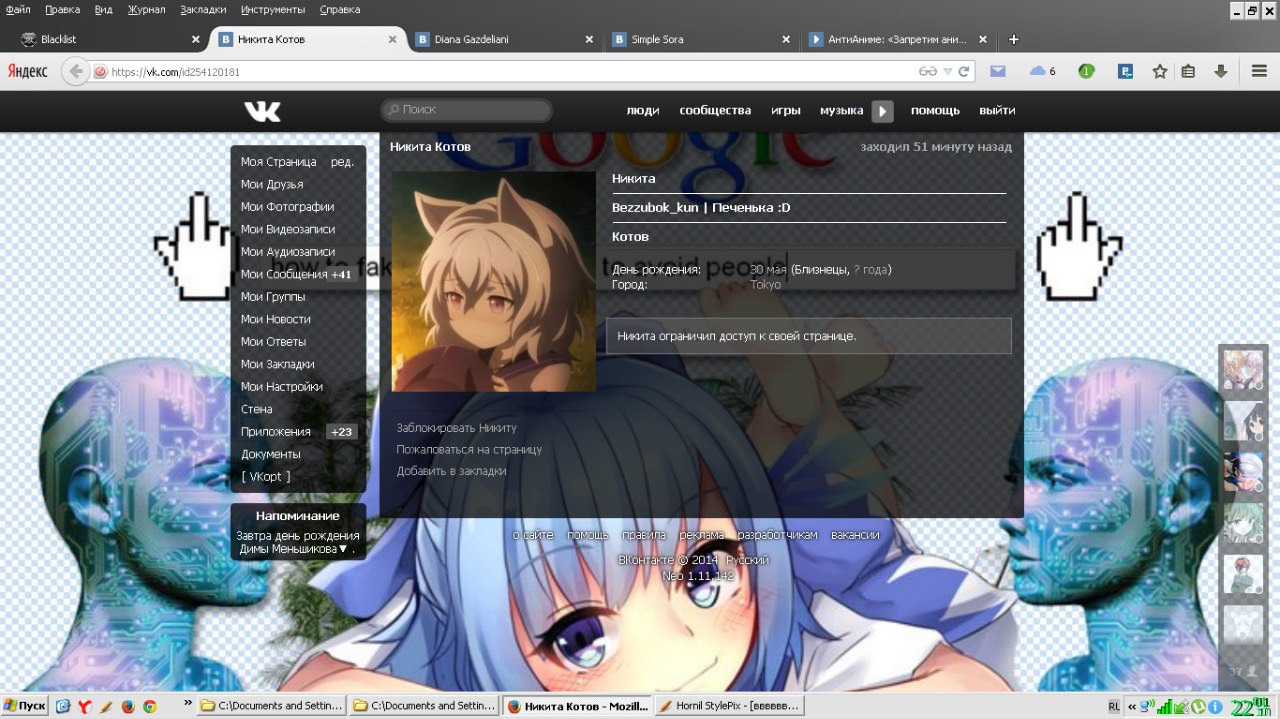Close the Diana Gazdeliani tab
This screenshot has width=1280, height=719.
click(590, 40)
